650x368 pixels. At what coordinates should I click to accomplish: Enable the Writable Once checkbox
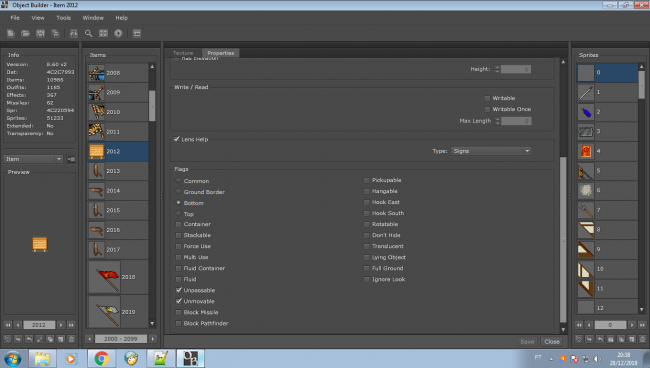coord(487,109)
